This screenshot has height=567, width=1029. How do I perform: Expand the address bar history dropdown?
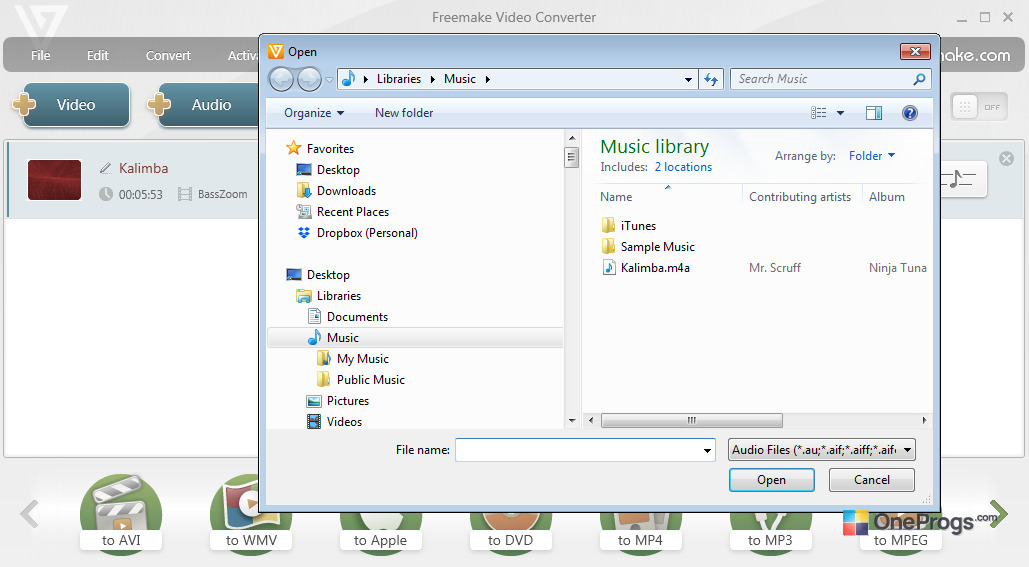(688, 79)
